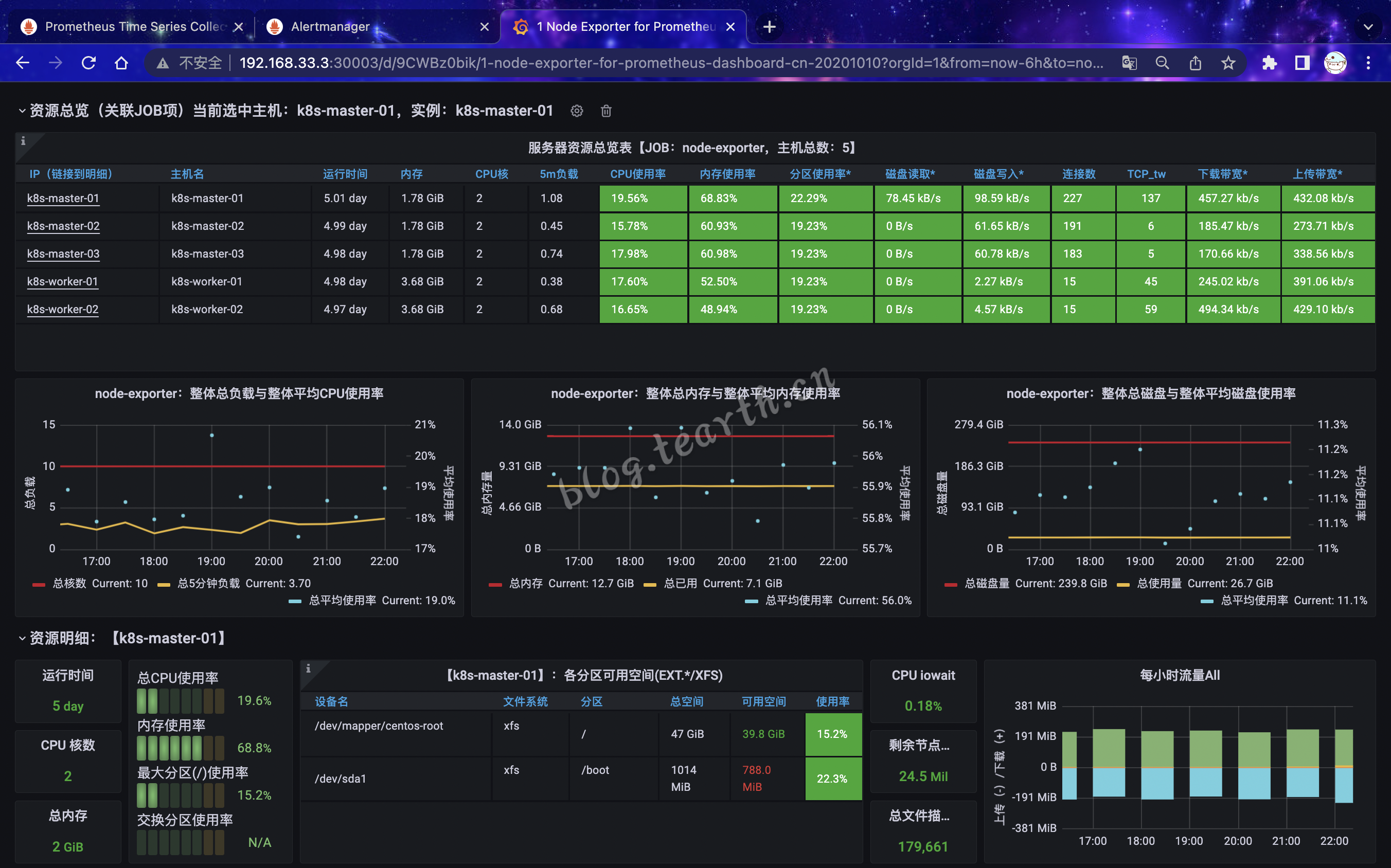This screenshot has height=868, width=1391.
Task: Open the k8s-master-02 detail link
Action: (x=63, y=226)
